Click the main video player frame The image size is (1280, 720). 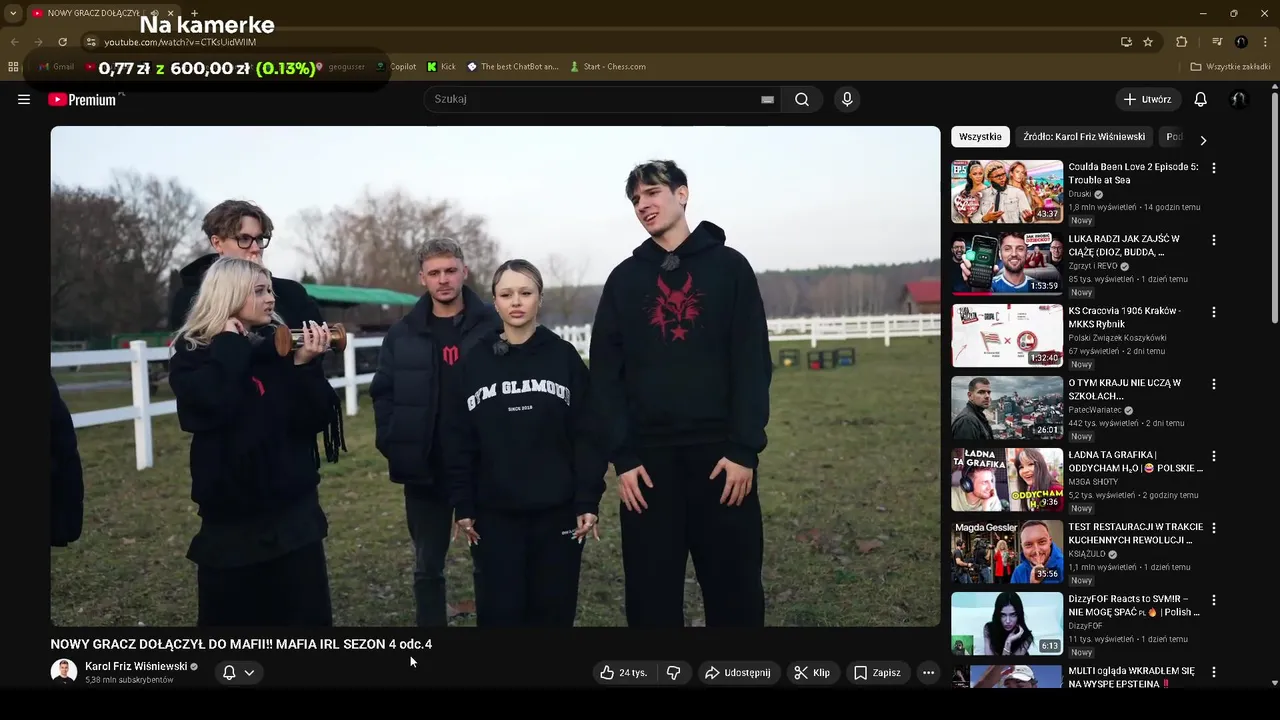click(x=496, y=376)
